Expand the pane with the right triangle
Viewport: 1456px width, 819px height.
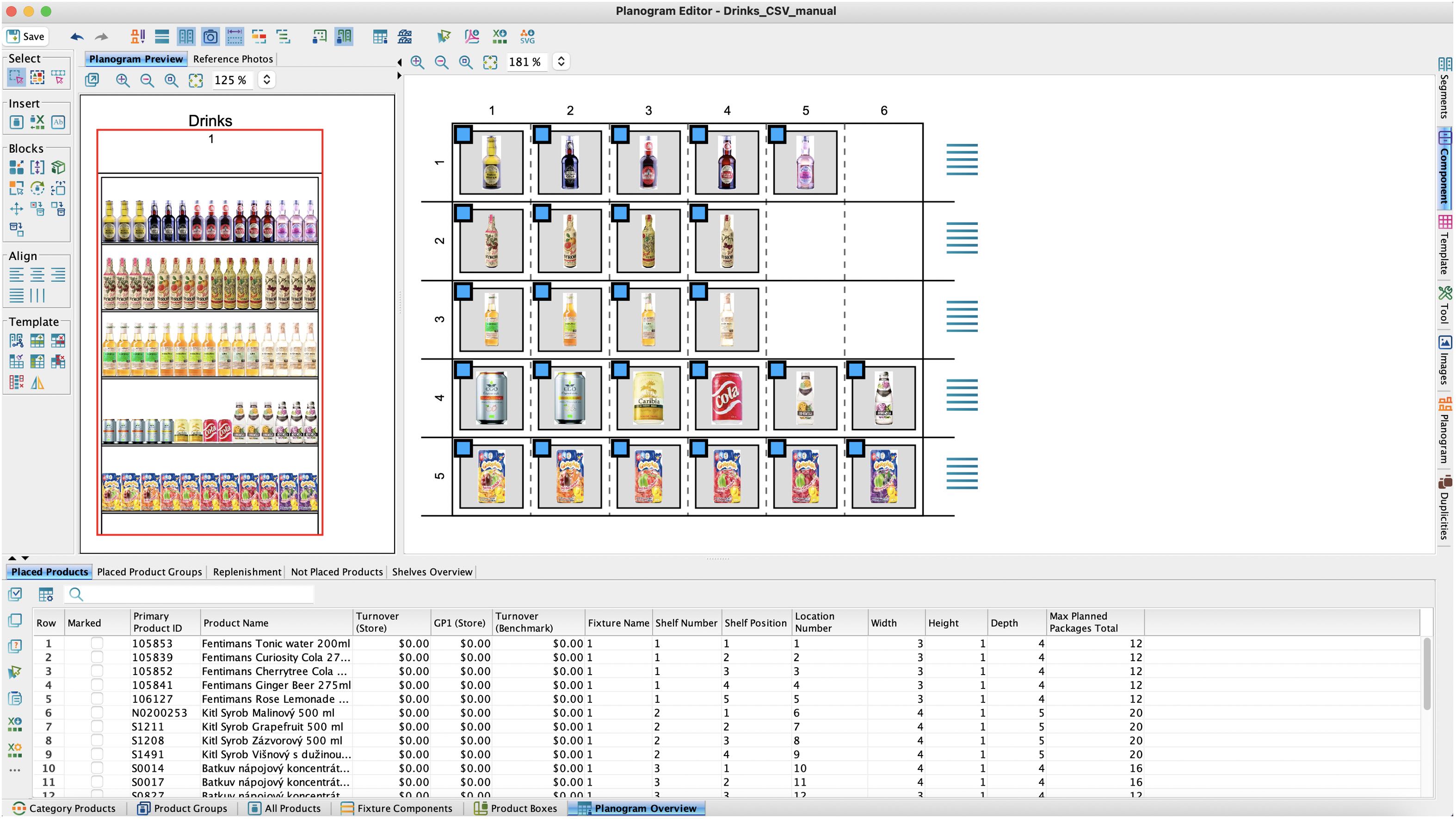(400, 75)
